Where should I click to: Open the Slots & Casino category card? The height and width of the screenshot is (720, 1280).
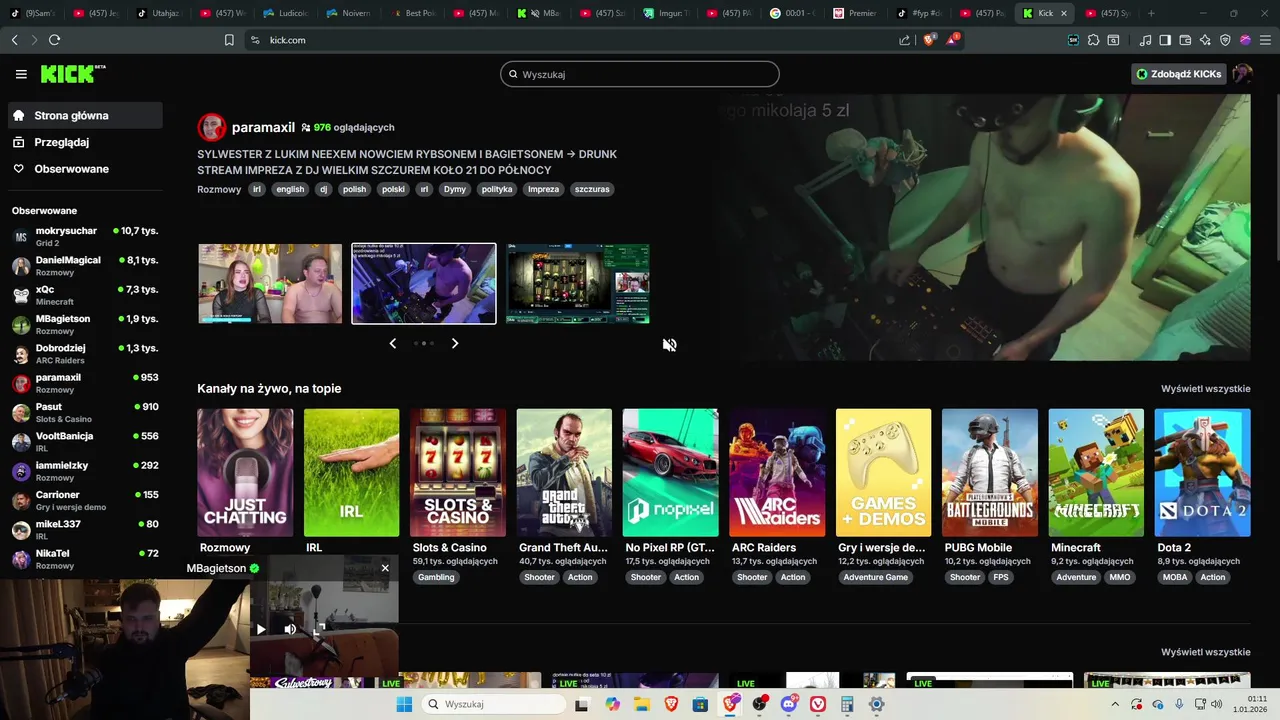pyautogui.click(x=458, y=472)
